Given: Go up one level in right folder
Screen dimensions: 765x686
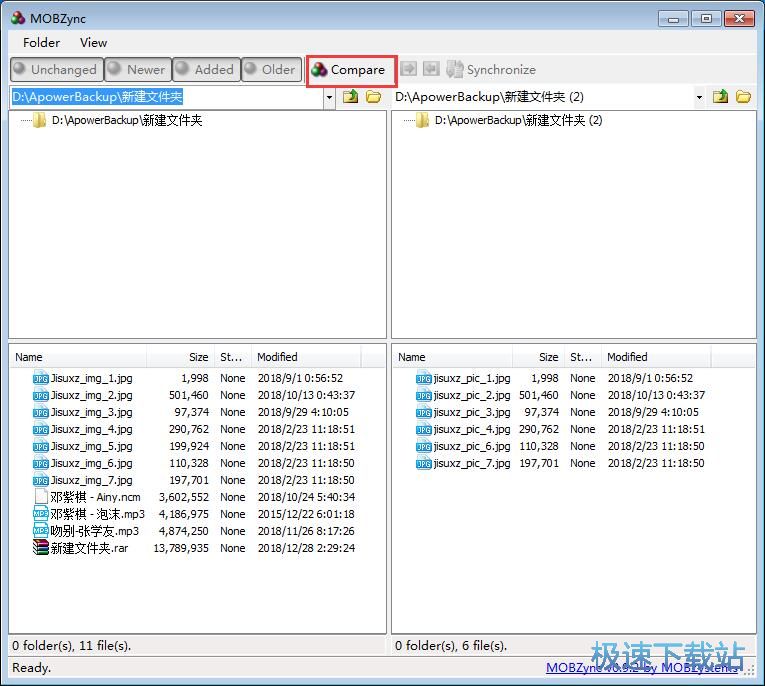Looking at the screenshot, I should click(x=720, y=97).
